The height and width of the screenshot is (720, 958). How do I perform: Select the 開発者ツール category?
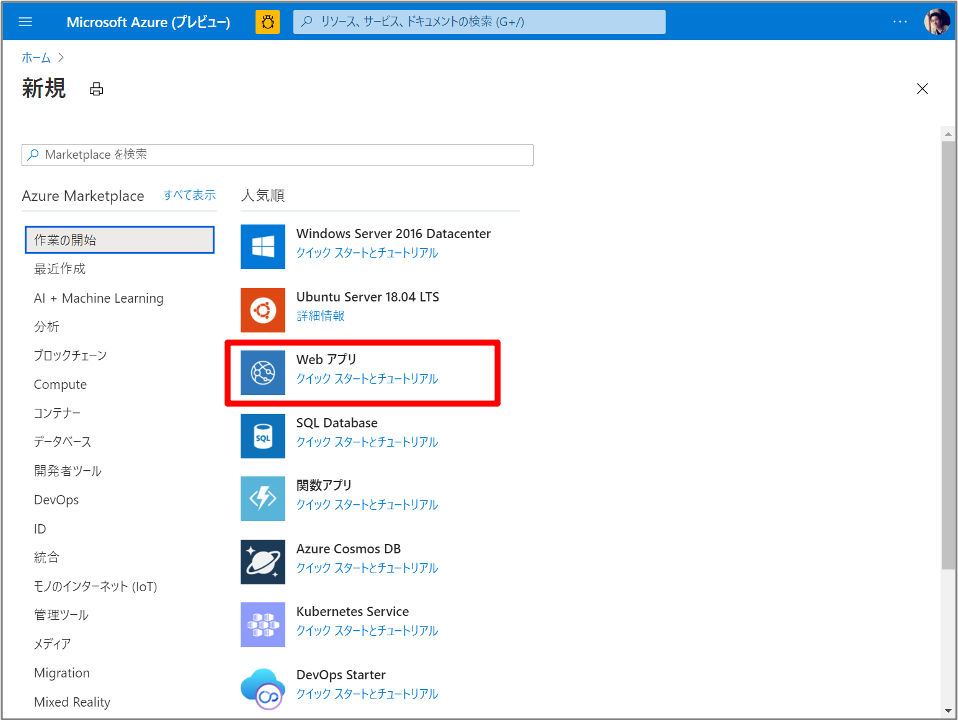tap(68, 471)
